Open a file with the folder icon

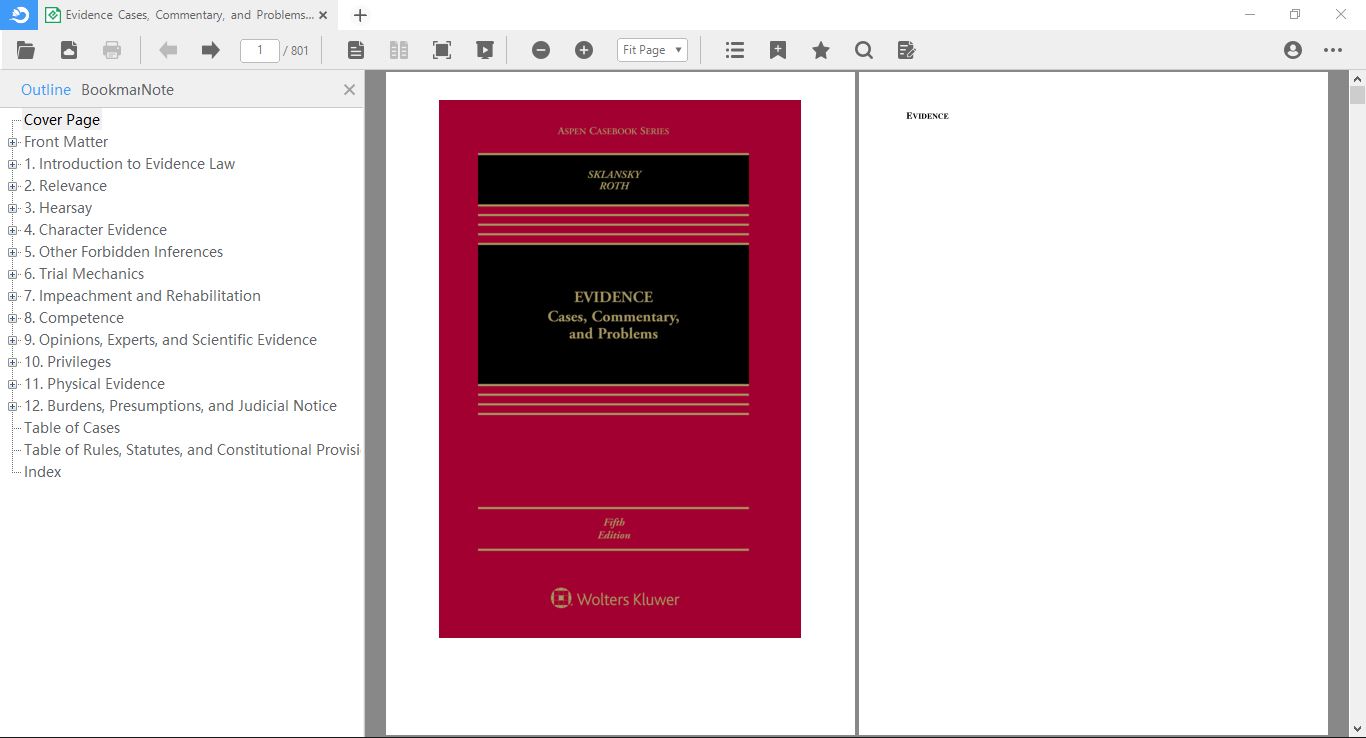[x=26, y=50]
